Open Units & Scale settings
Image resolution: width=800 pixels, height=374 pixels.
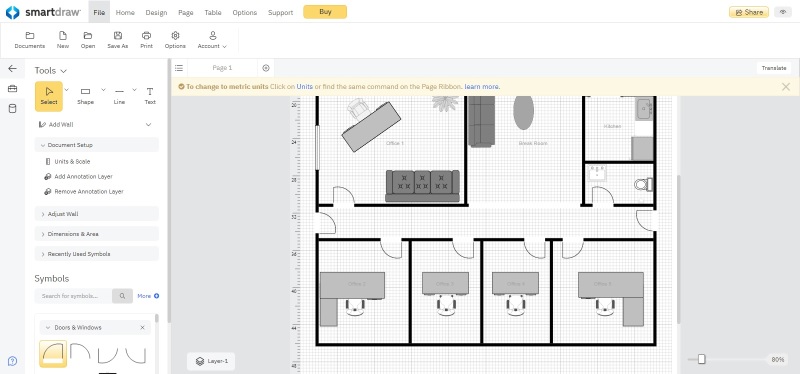click(67, 161)
